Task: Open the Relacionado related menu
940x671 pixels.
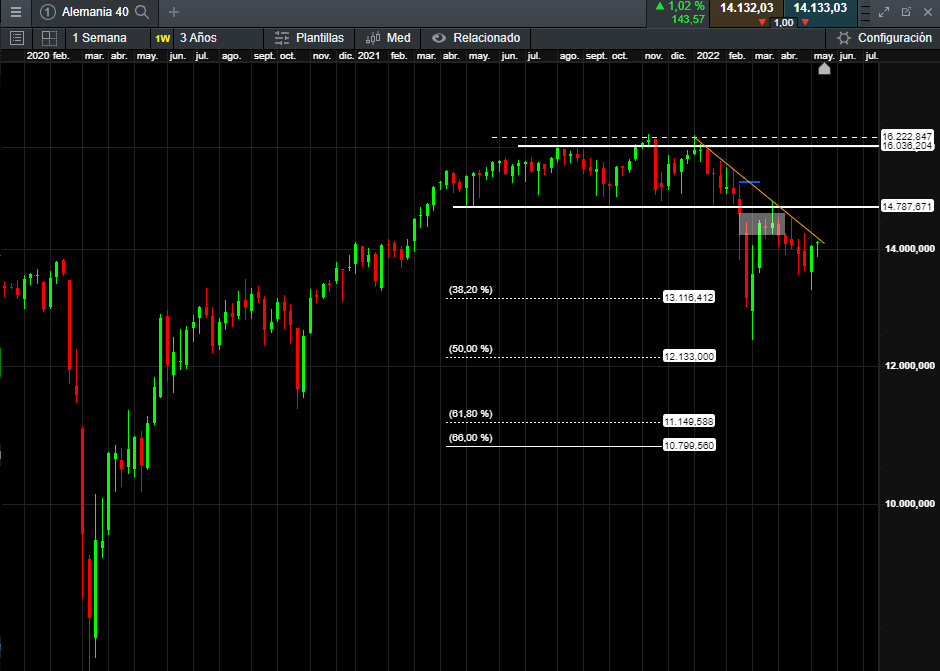Action: 476,38
